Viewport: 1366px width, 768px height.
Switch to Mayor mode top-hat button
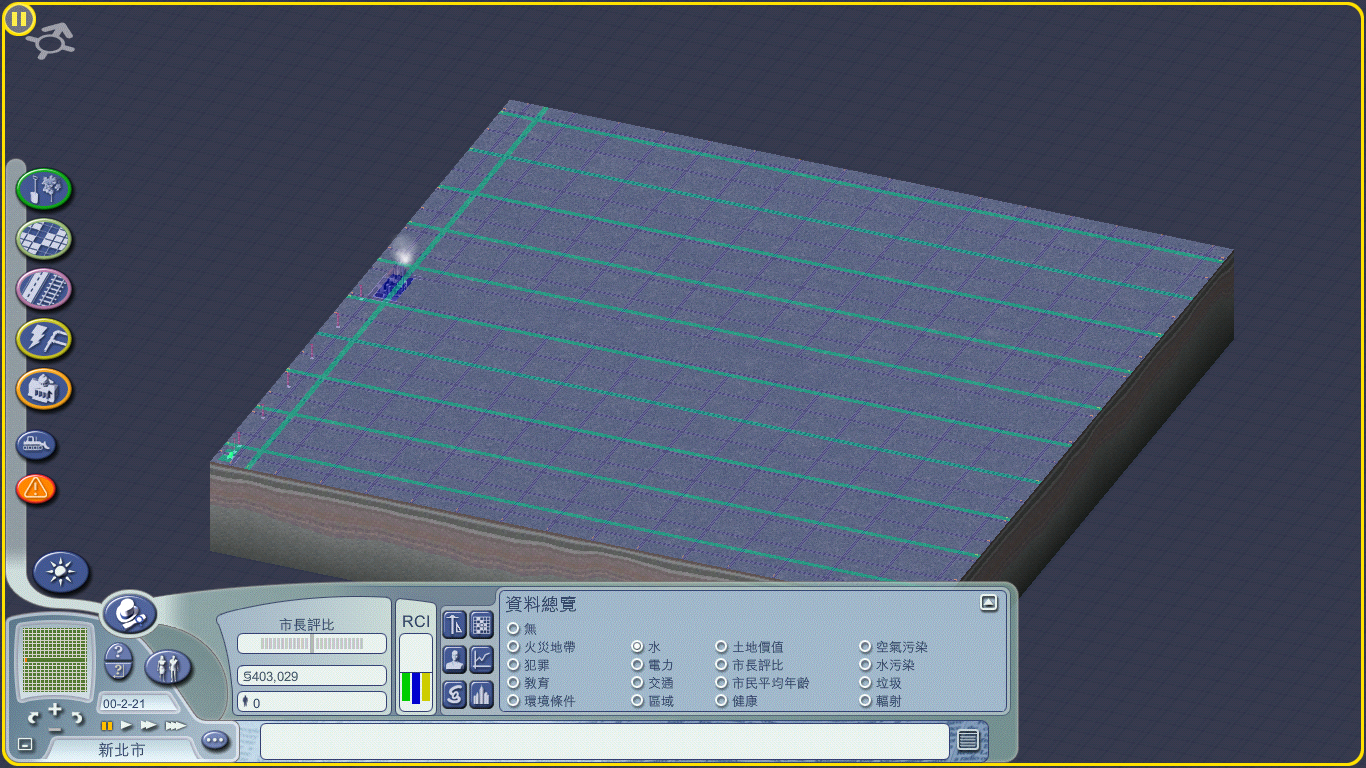point(129,613)
